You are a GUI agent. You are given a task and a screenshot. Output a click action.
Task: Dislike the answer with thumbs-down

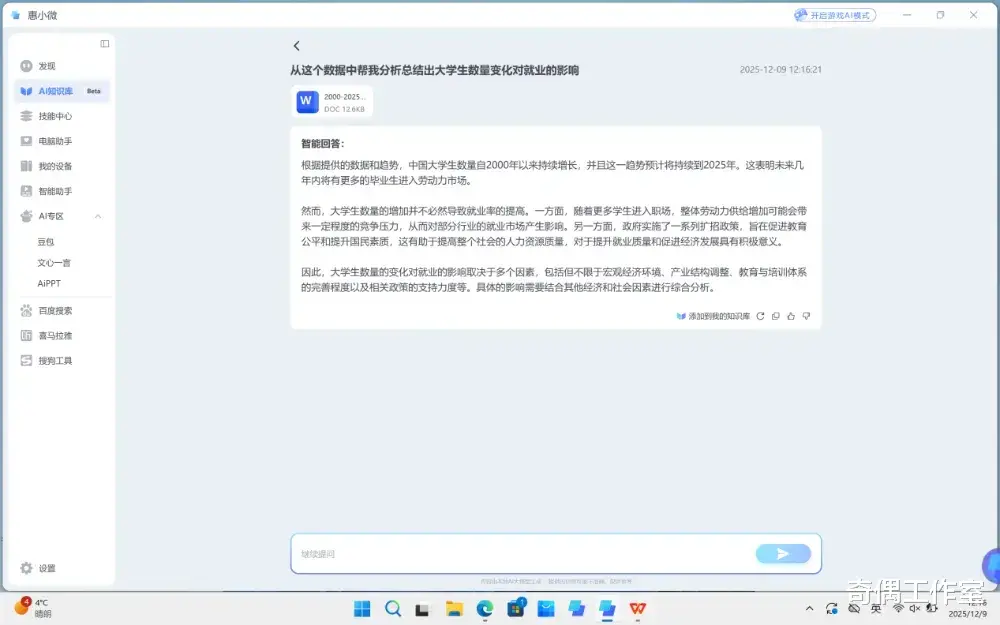pyautogui.click(x=806, y=316)
